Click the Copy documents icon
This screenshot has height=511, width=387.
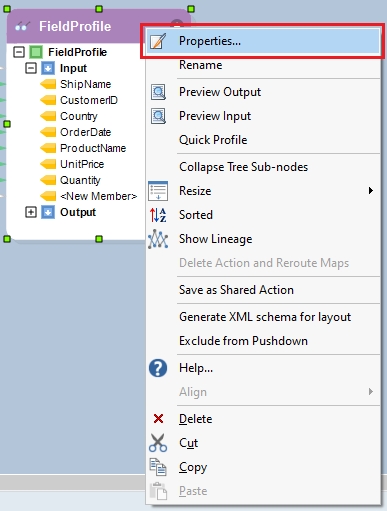tap(158, 467)
